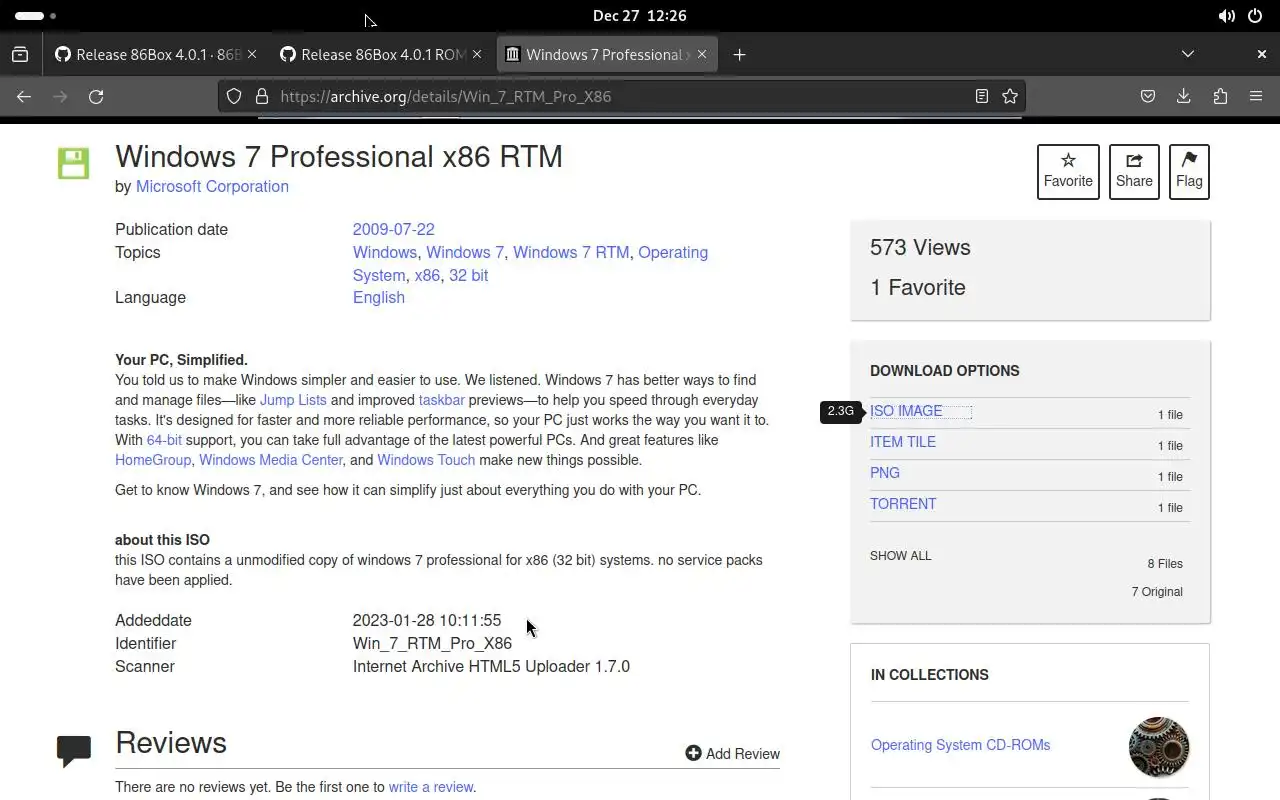The image size is (1280, 800).
Task: Close the 86Box 4.0.1 ROM tab
Action: click(x=476, y=55)
